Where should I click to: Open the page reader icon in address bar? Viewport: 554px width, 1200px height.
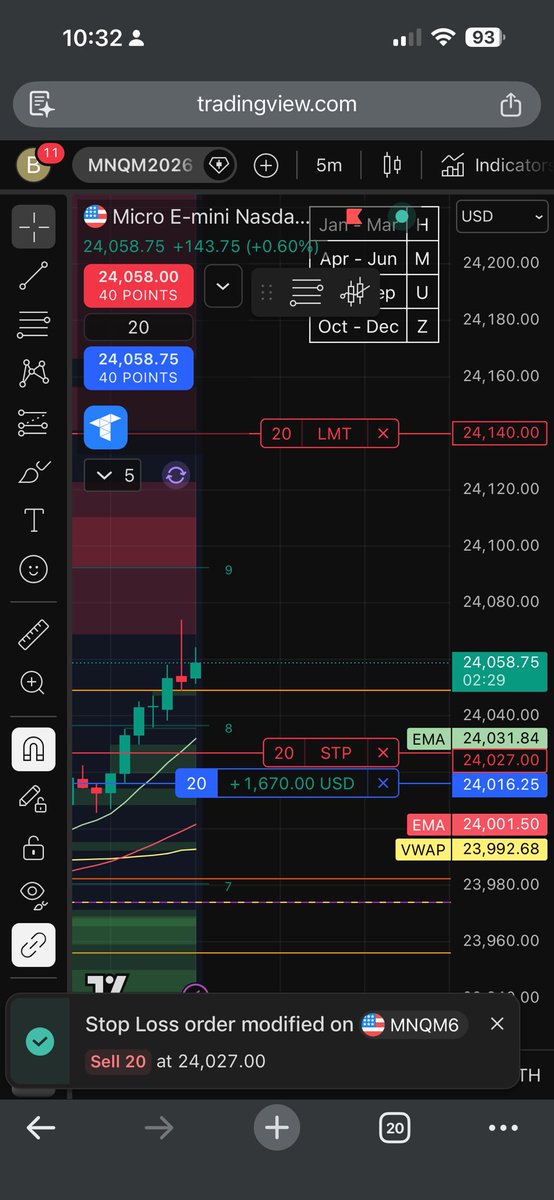[42, 104]
